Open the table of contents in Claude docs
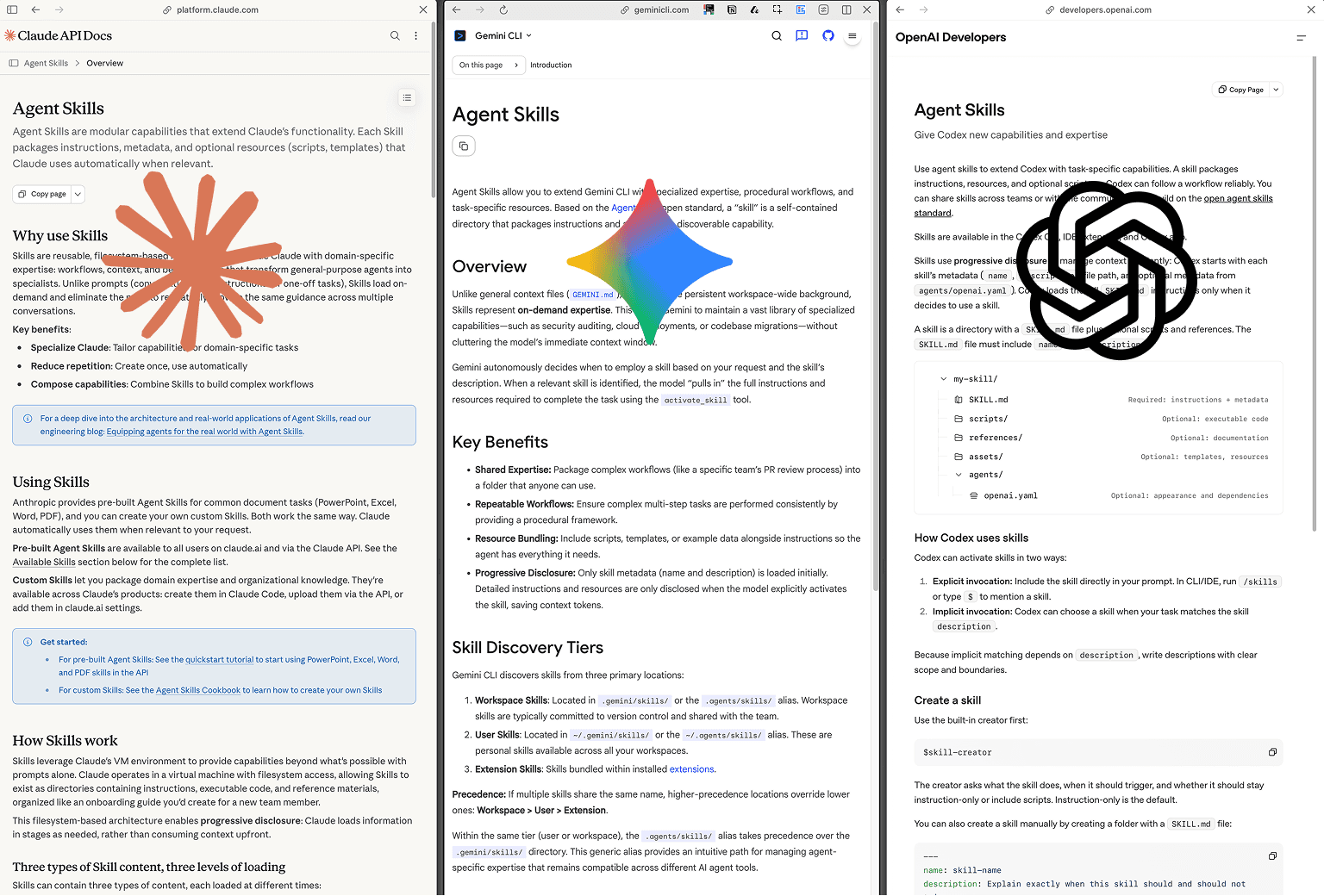 (407, 97)
